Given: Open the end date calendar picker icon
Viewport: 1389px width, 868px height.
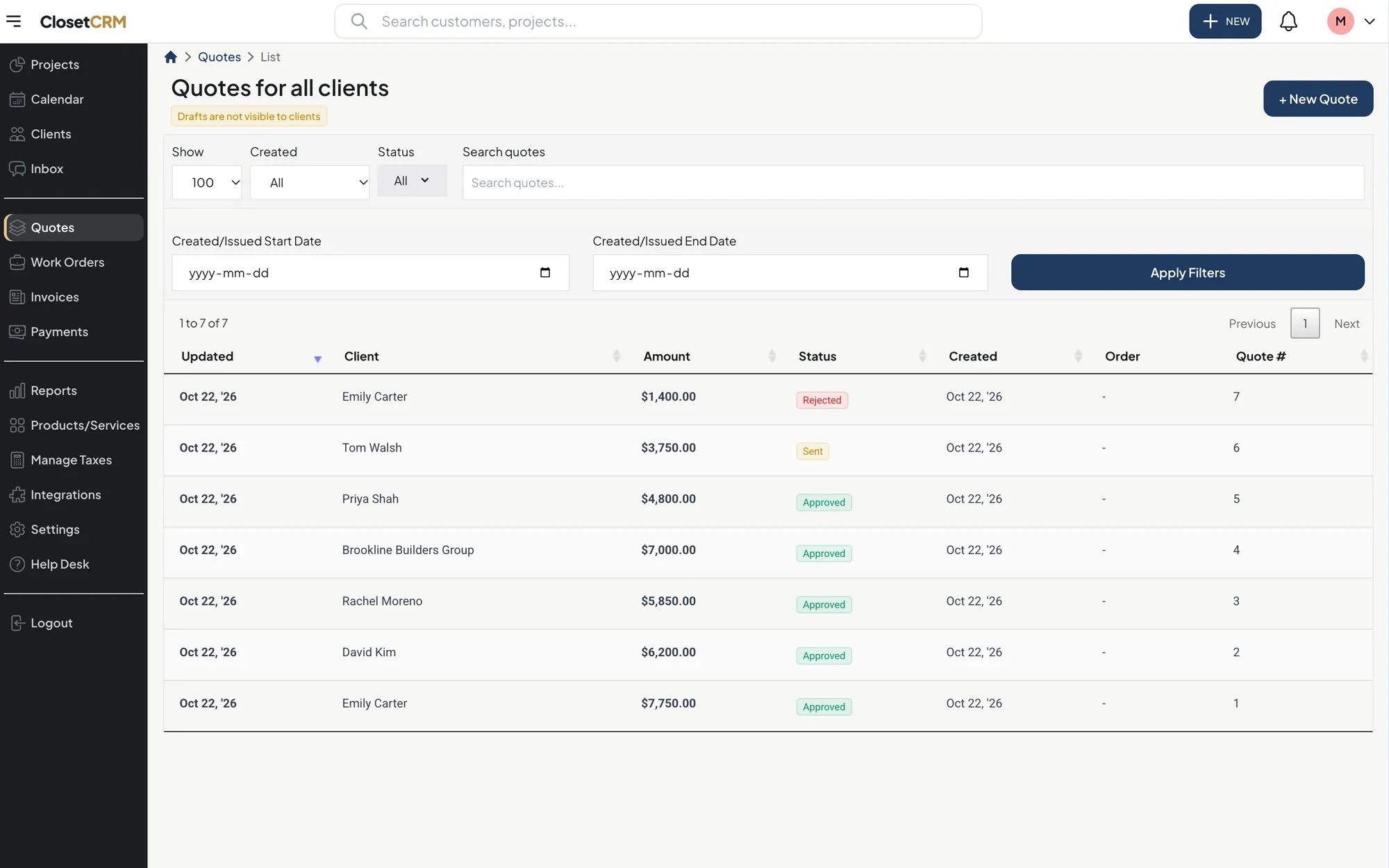Looking at the screenshot, I should pyautogui.click(x=964, y=272).
